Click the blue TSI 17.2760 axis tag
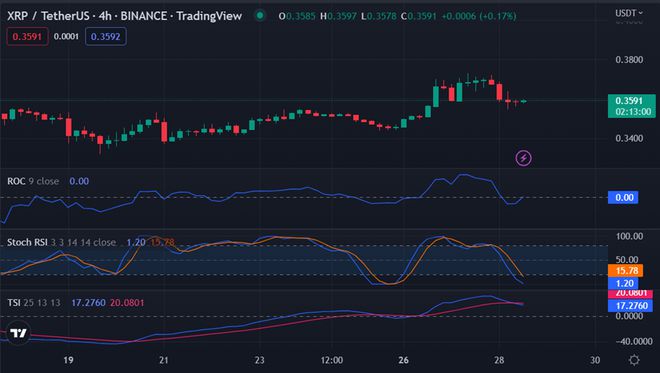Viewport: 660px width, 373px height. click(x=631, y=306)
